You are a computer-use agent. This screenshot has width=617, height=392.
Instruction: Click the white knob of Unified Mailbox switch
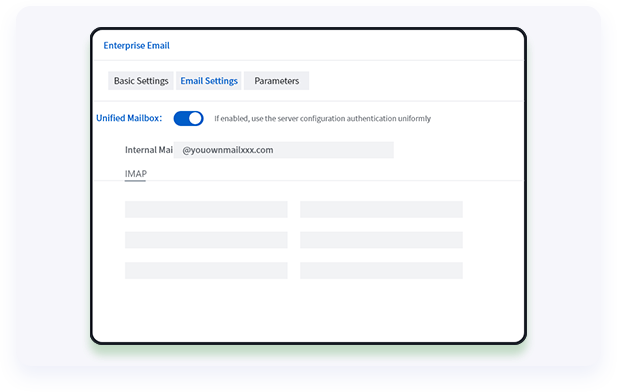195,118
